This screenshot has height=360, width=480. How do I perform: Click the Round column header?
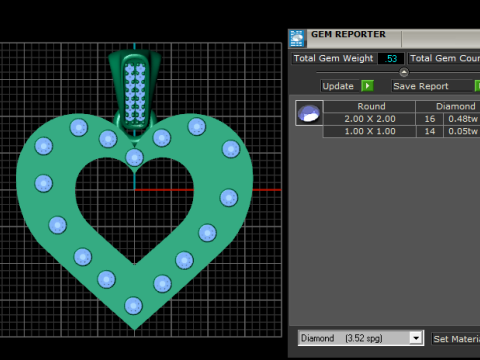369,106
